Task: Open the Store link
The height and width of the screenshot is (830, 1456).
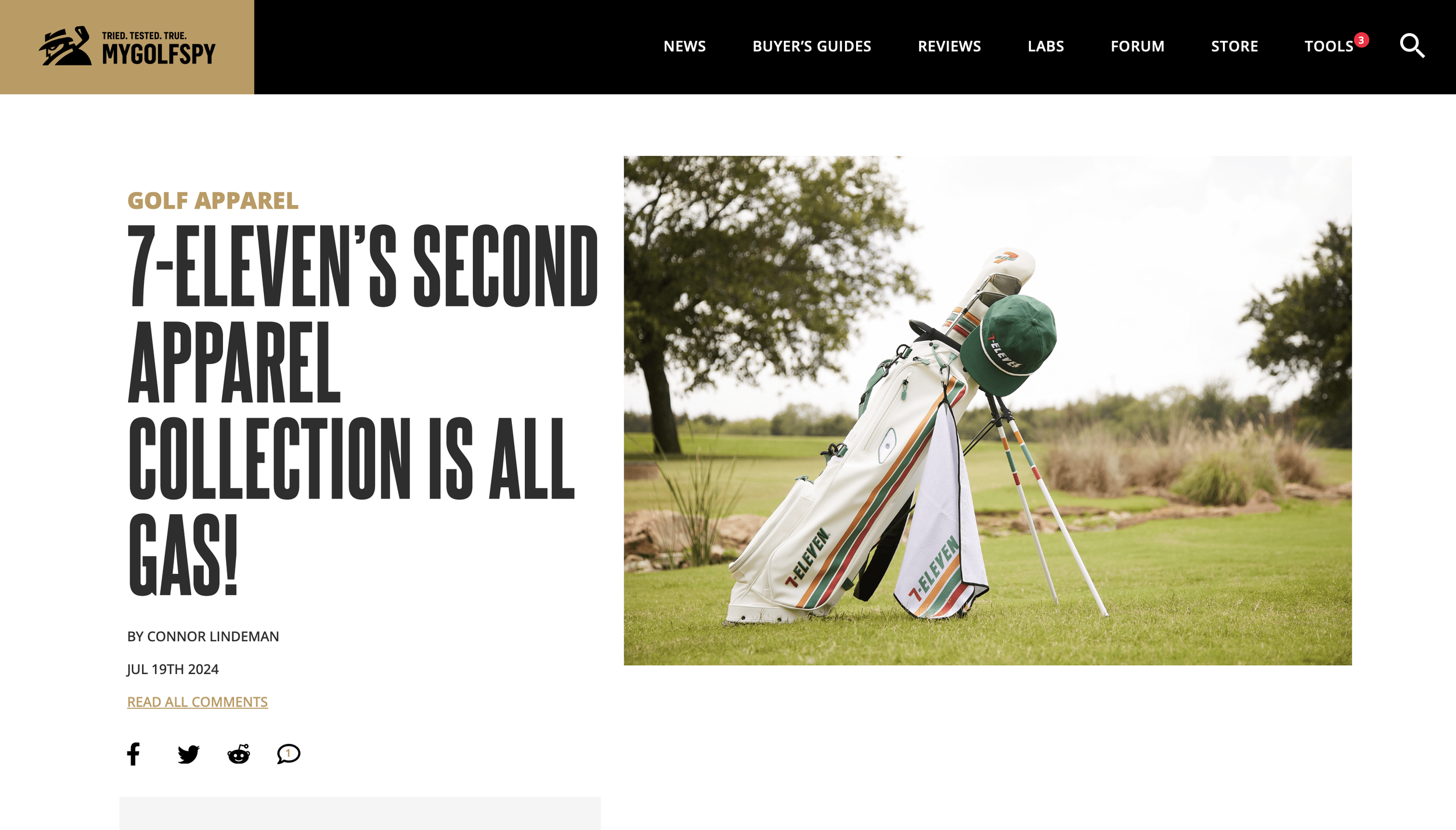Action: [1234, 46]
